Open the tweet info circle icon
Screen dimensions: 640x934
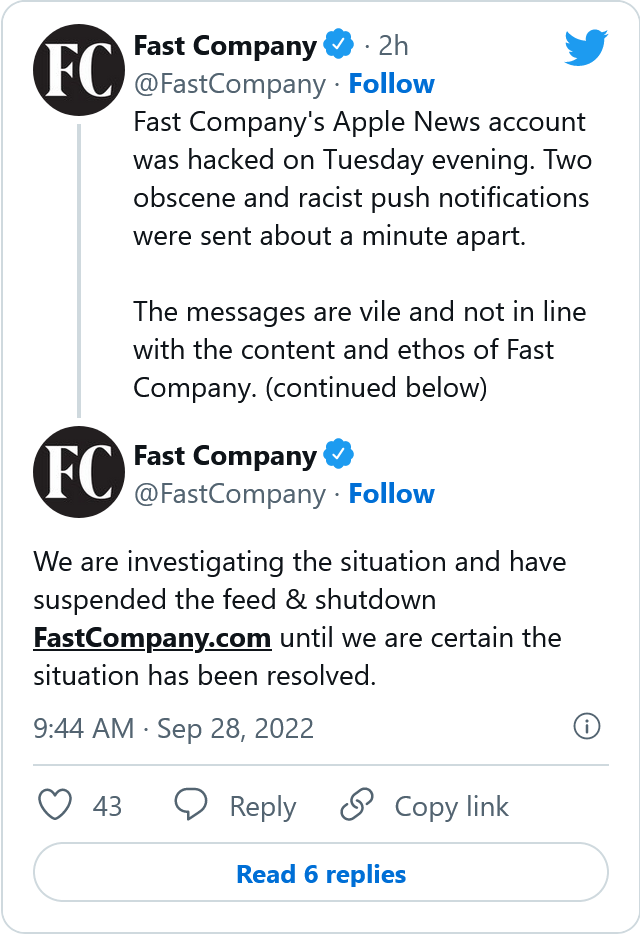[586, 727]
